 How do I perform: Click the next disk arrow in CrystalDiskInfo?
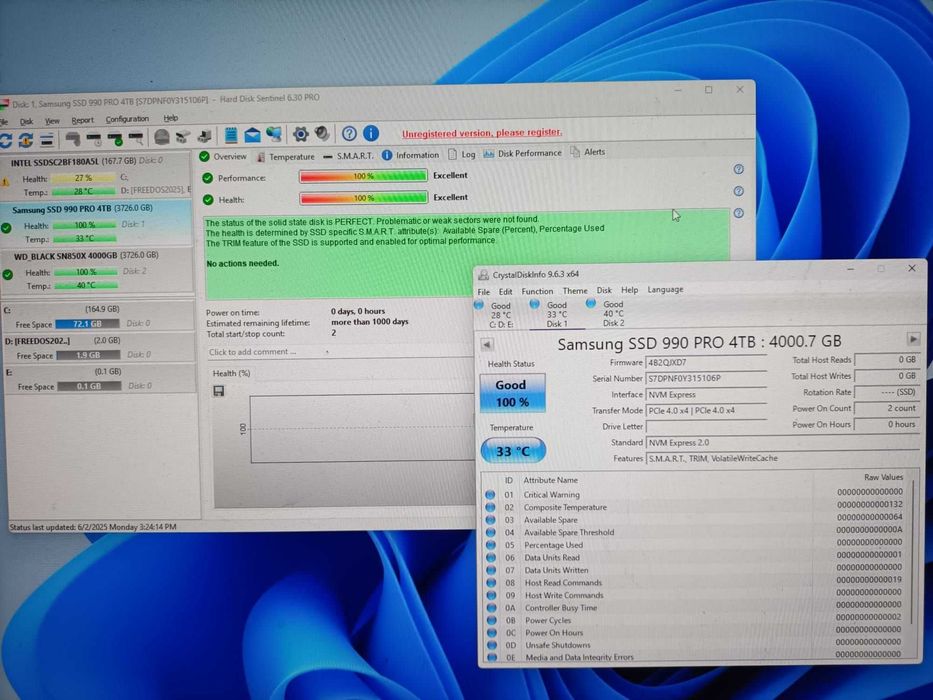[913, 340]
